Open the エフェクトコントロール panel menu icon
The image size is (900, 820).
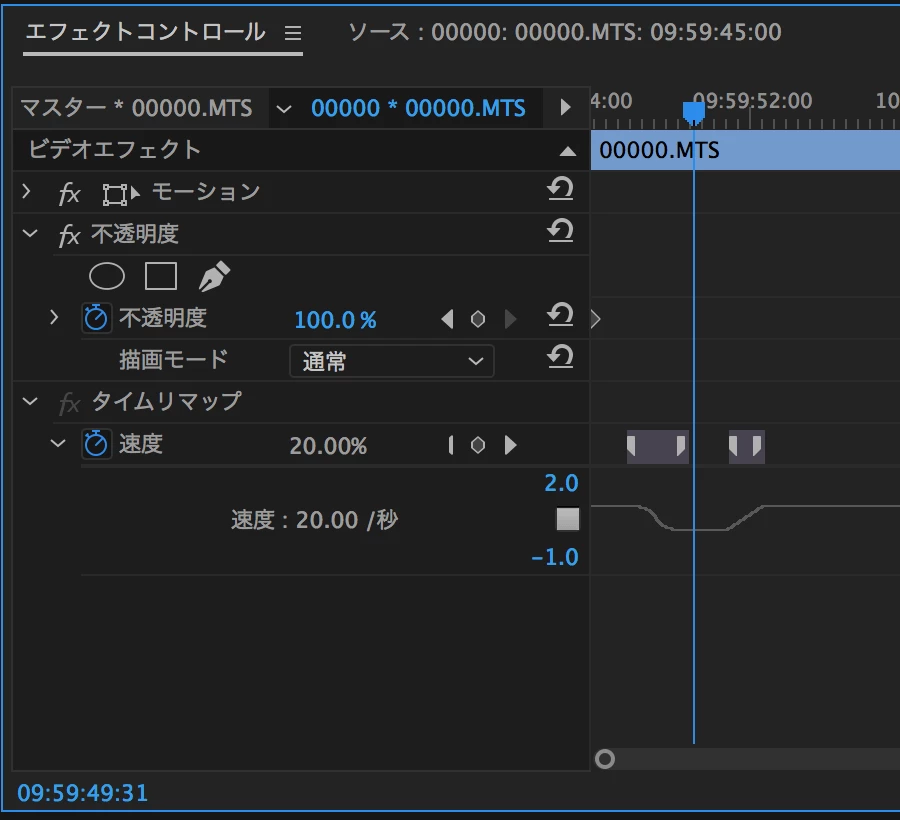(293, 33)
